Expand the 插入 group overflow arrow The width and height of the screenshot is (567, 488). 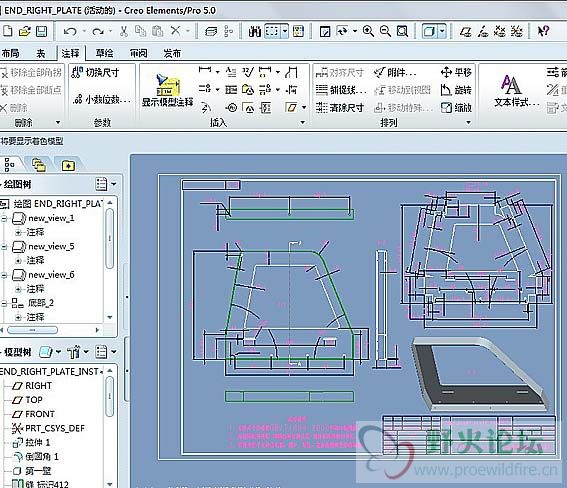[303, 123]
